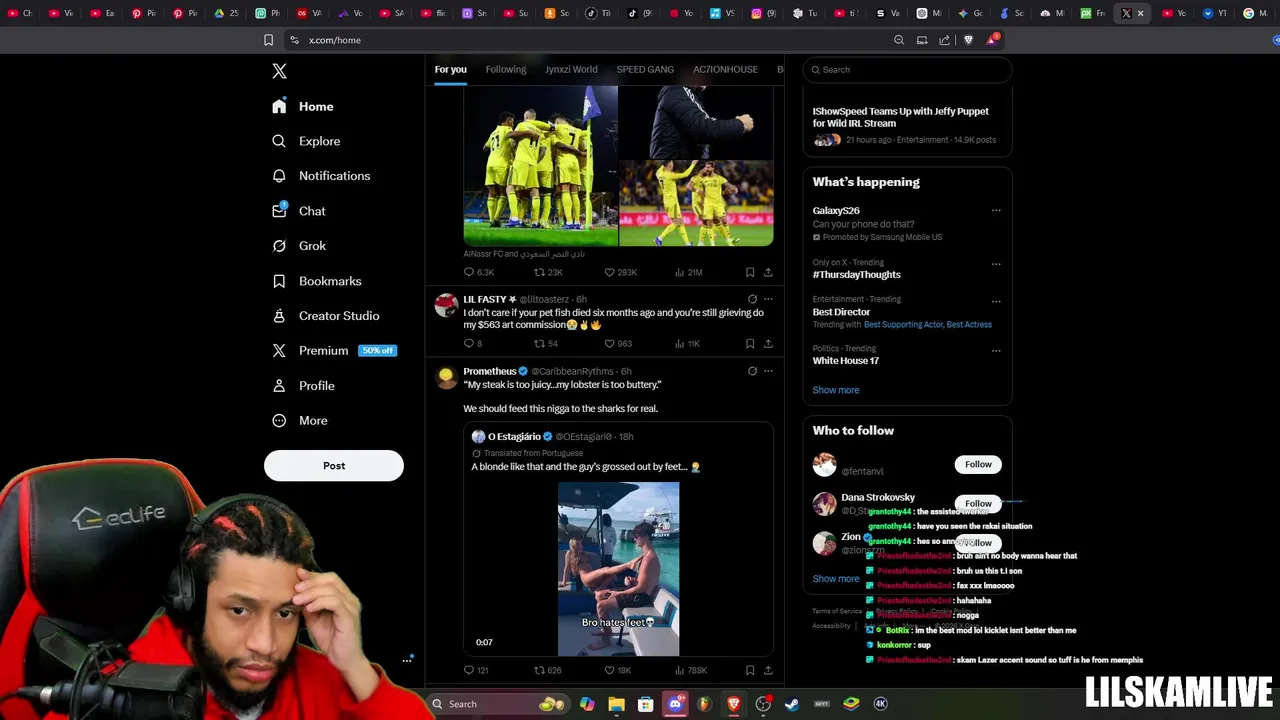Open Galaxy S26 options menu
The width and height of the screenshot is (1280, 720).
click(996, 211)
